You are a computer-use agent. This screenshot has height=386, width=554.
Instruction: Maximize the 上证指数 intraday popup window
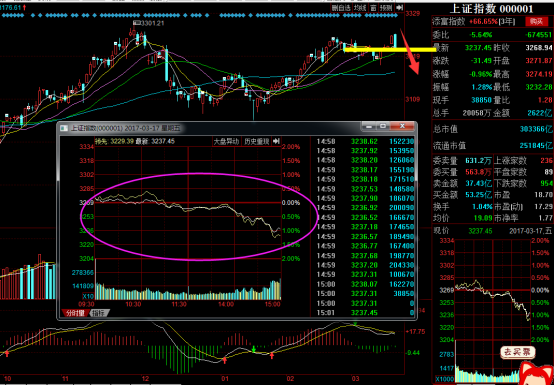click(383, 126)
